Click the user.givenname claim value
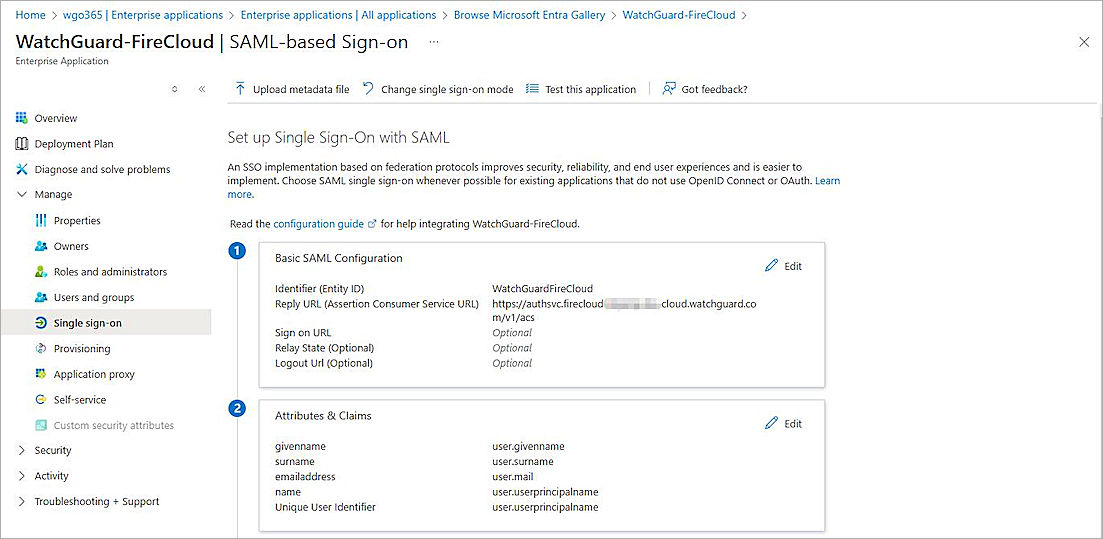The height and width of the screenshot is (539, 1103). pos(528,446)
